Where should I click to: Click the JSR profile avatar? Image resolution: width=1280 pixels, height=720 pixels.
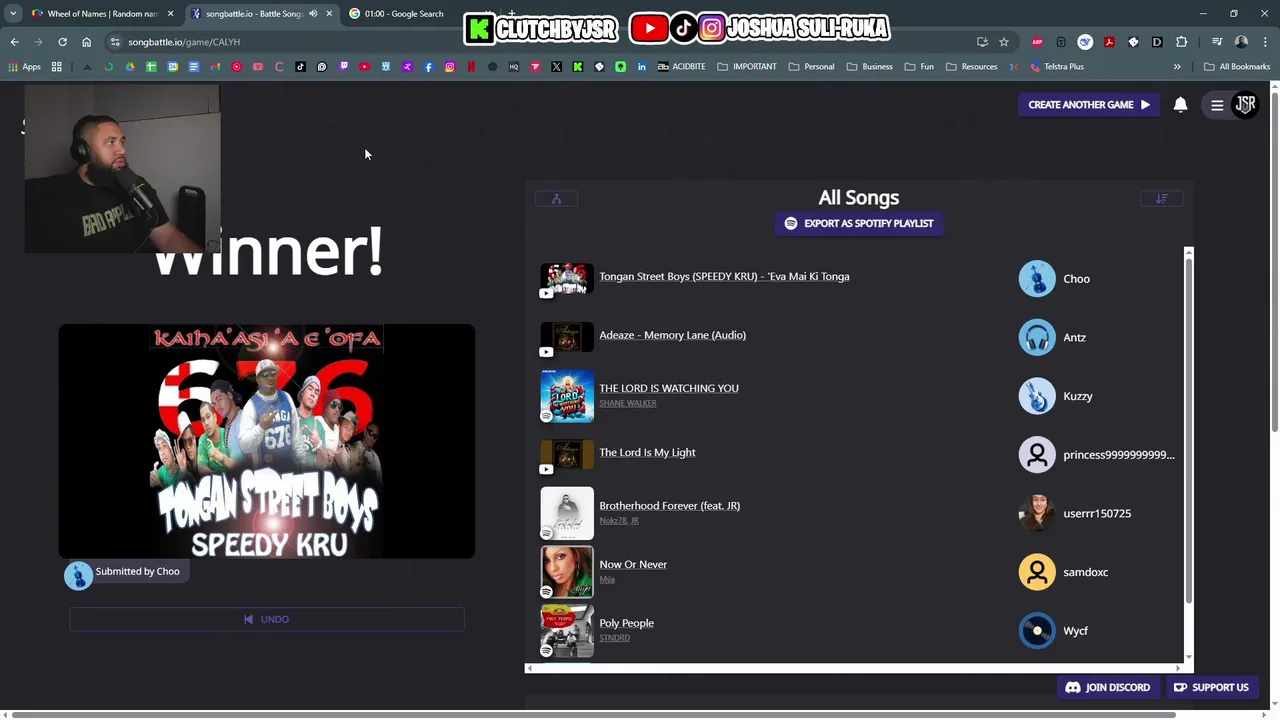1245,104
